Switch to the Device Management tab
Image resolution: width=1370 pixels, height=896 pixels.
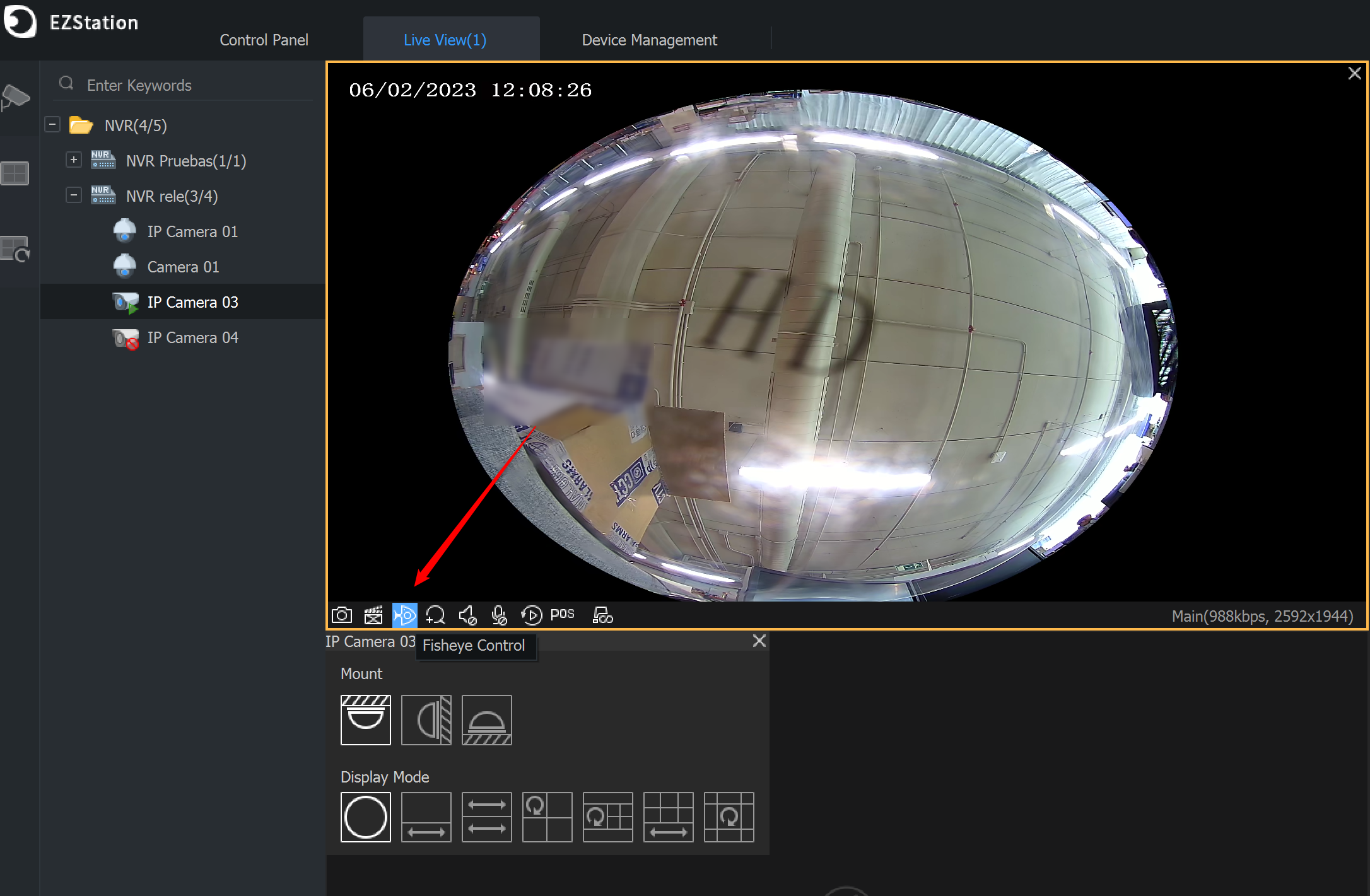(649, 39)
